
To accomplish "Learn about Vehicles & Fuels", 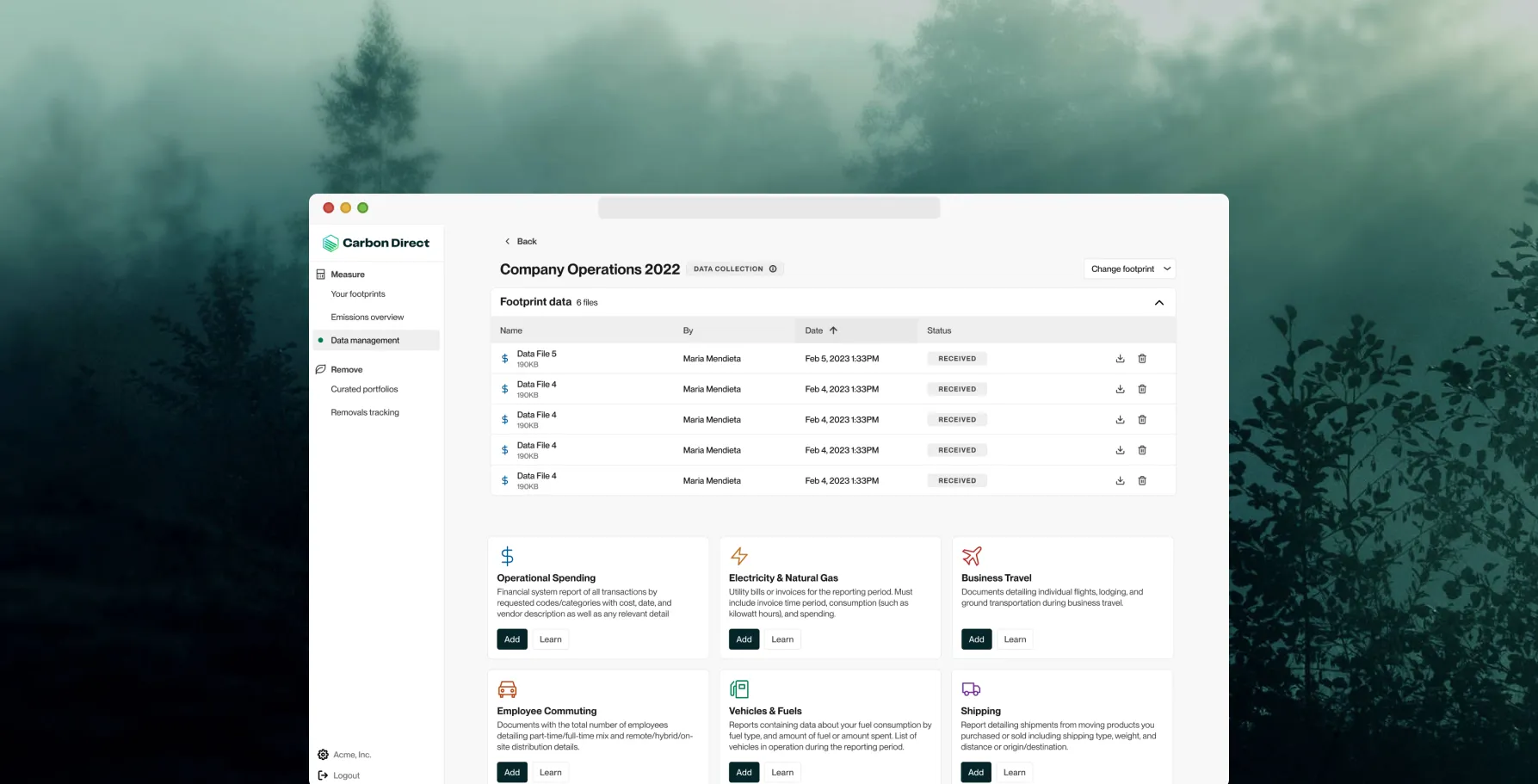I will [x=782, y=773].
